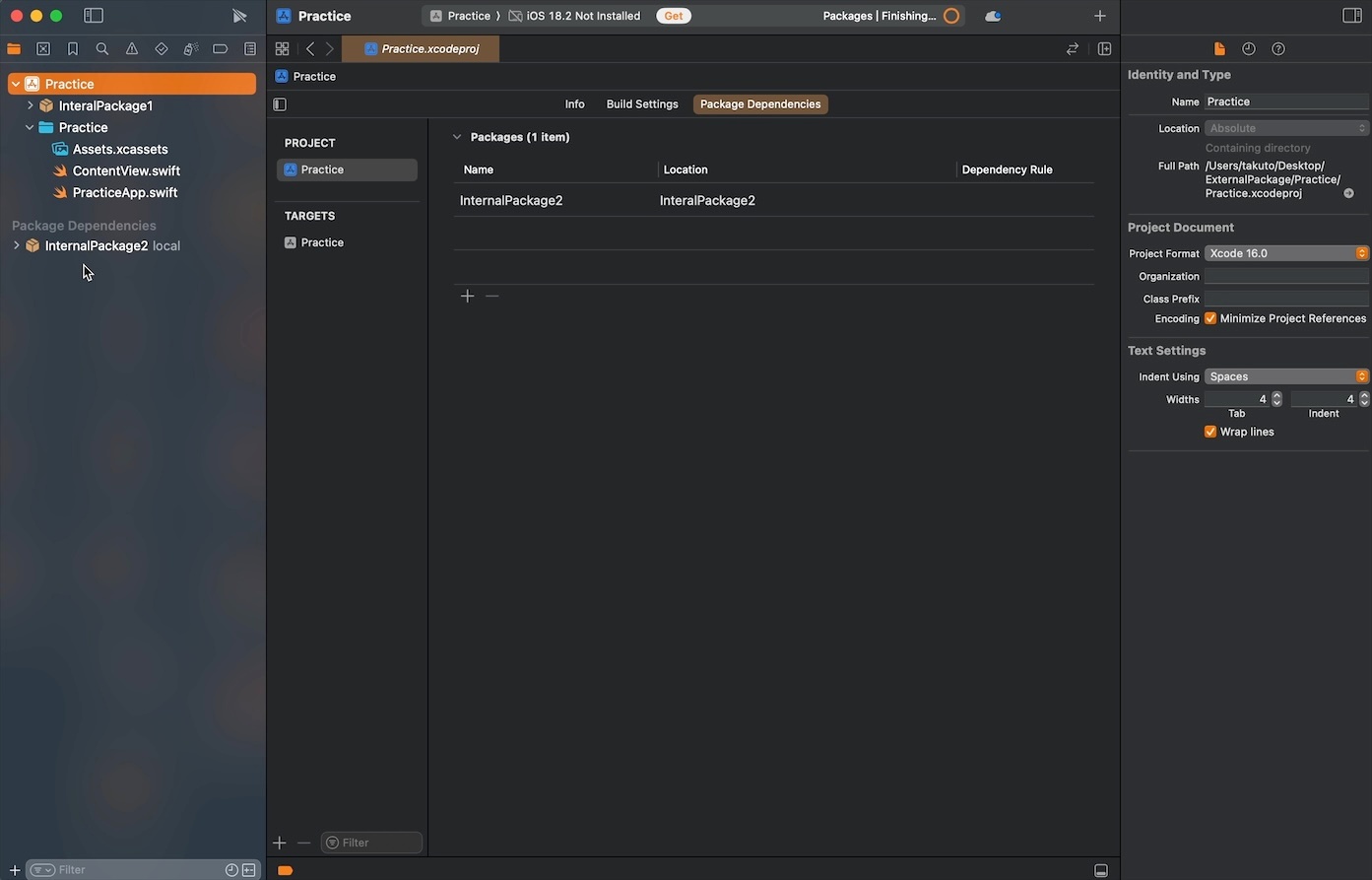Select the Package Dependencies tab
The width and height of the screenshot is (1372, 880).
760,104
